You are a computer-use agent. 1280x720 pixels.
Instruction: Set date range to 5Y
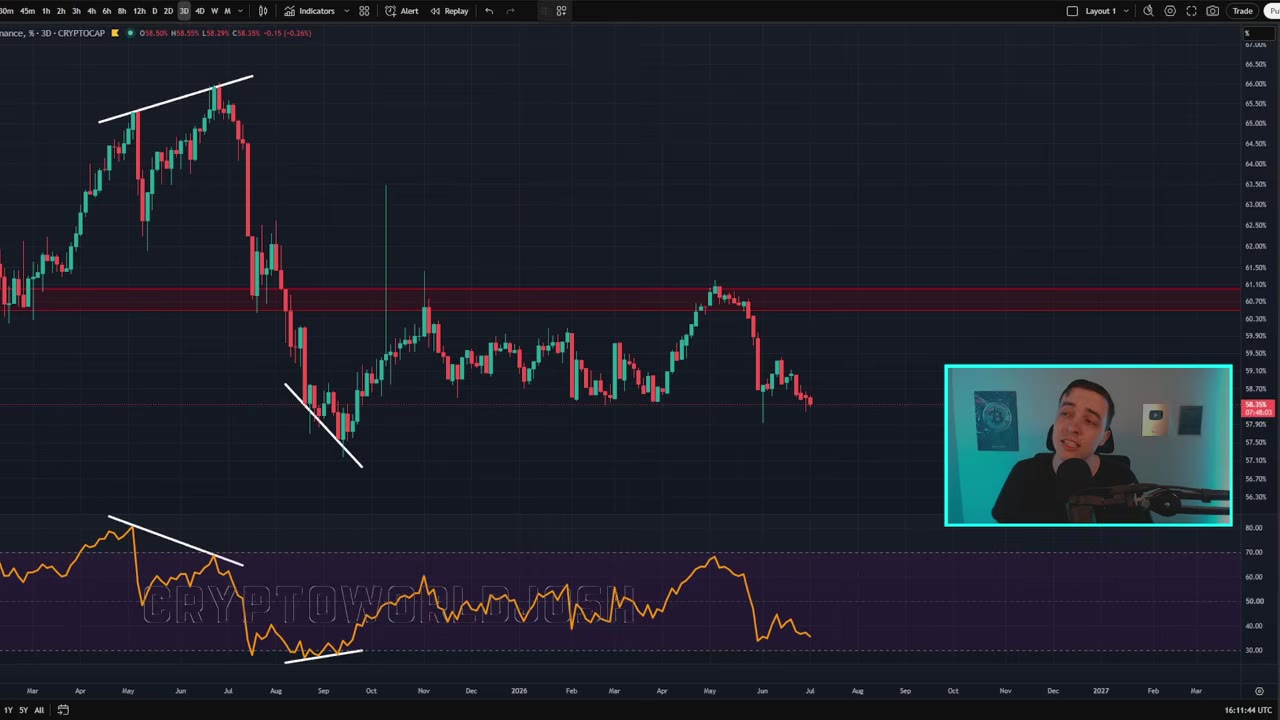[x=23, y=710]
